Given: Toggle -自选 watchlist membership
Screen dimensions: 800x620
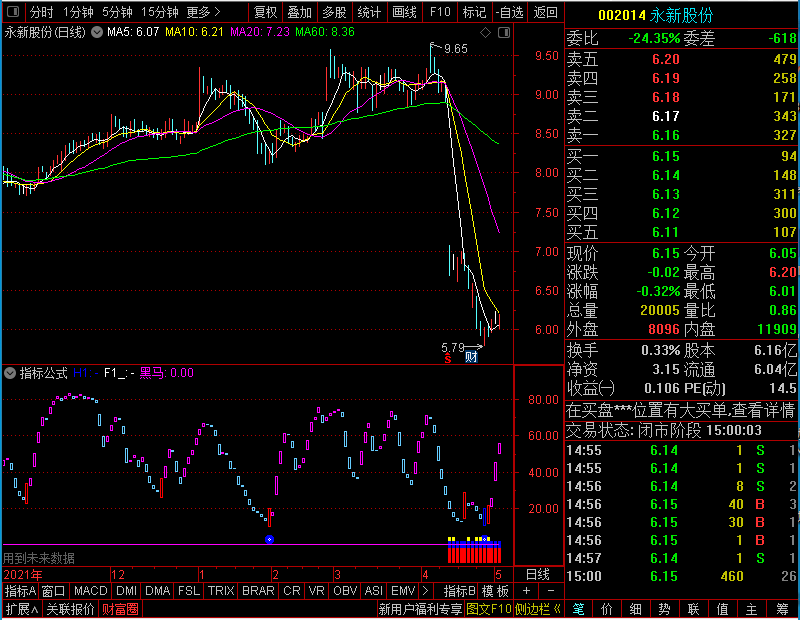Looking at the screenshot, I should 509,12.
